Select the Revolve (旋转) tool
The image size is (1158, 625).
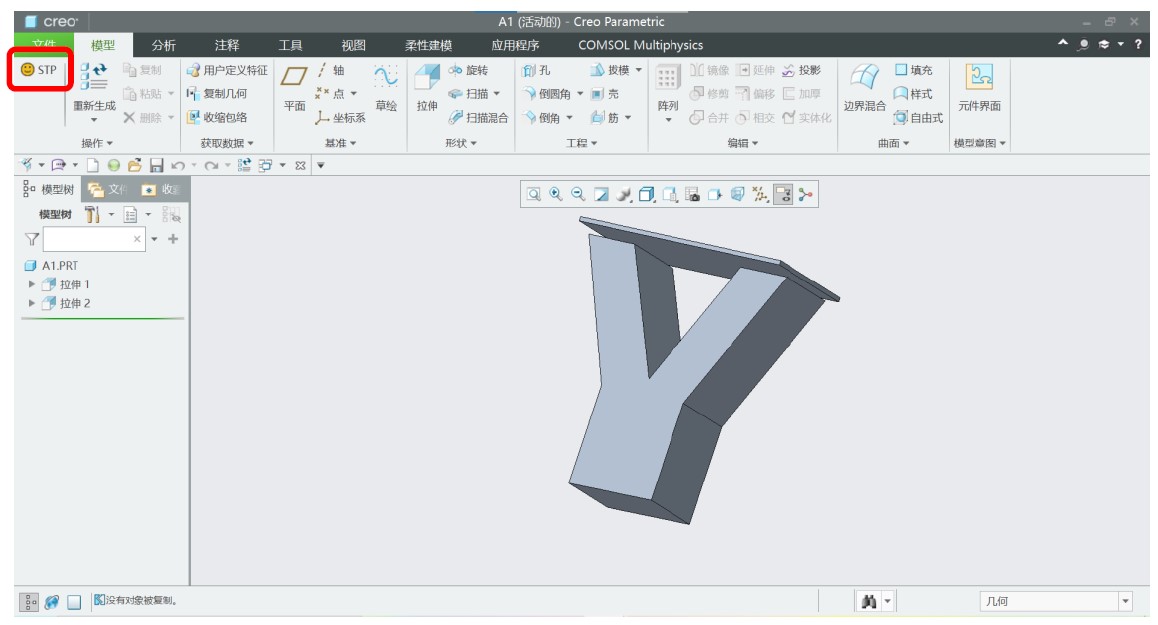[x=468, y=70]
